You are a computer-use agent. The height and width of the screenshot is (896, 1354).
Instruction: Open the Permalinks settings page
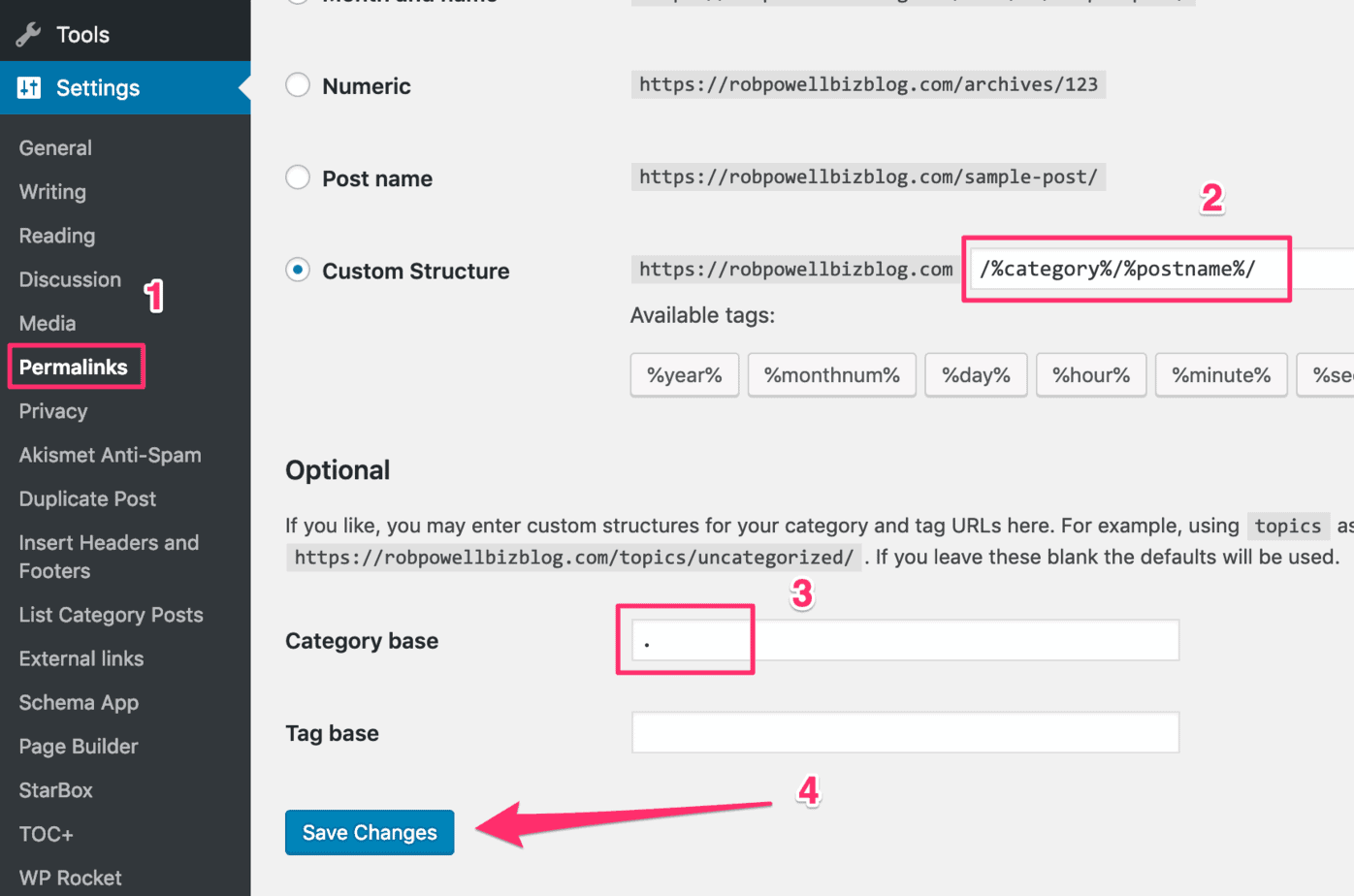73,367
